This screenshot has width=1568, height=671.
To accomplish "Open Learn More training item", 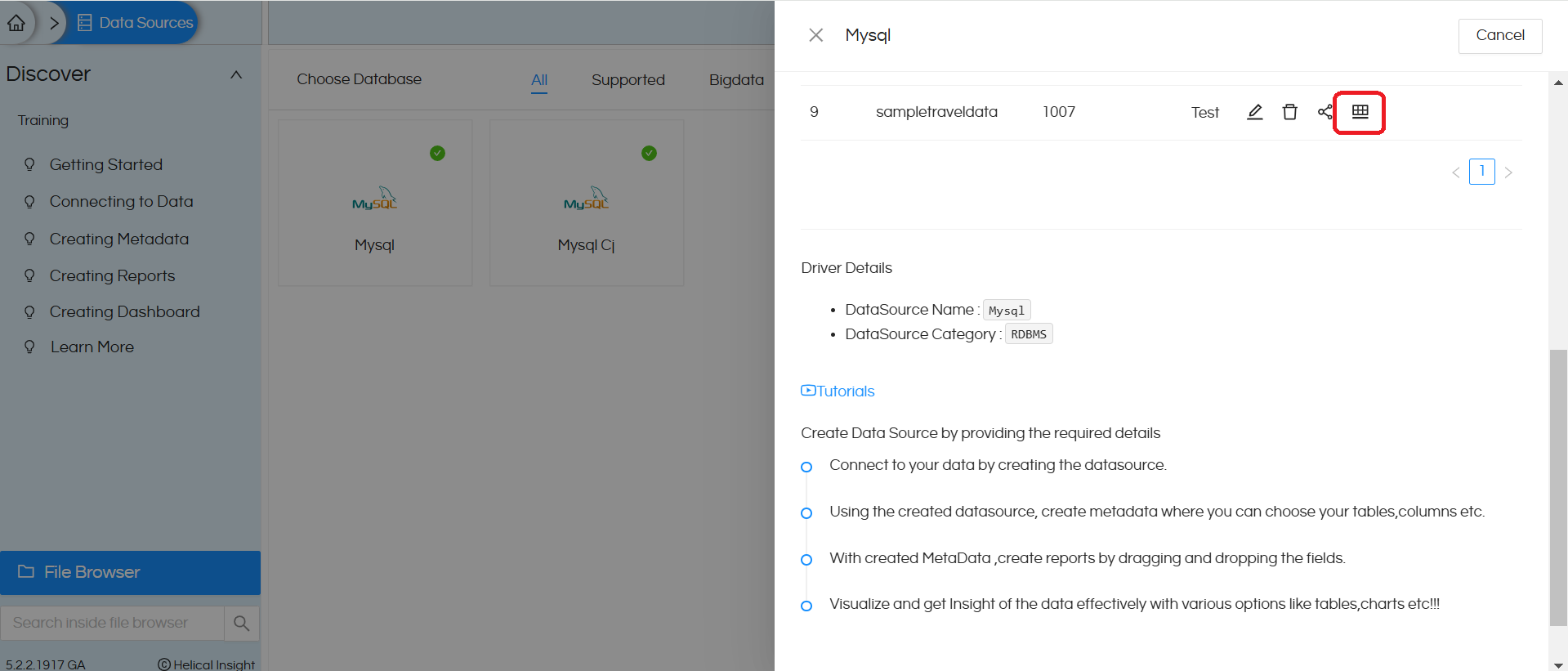I will click(x=92, y=347).
